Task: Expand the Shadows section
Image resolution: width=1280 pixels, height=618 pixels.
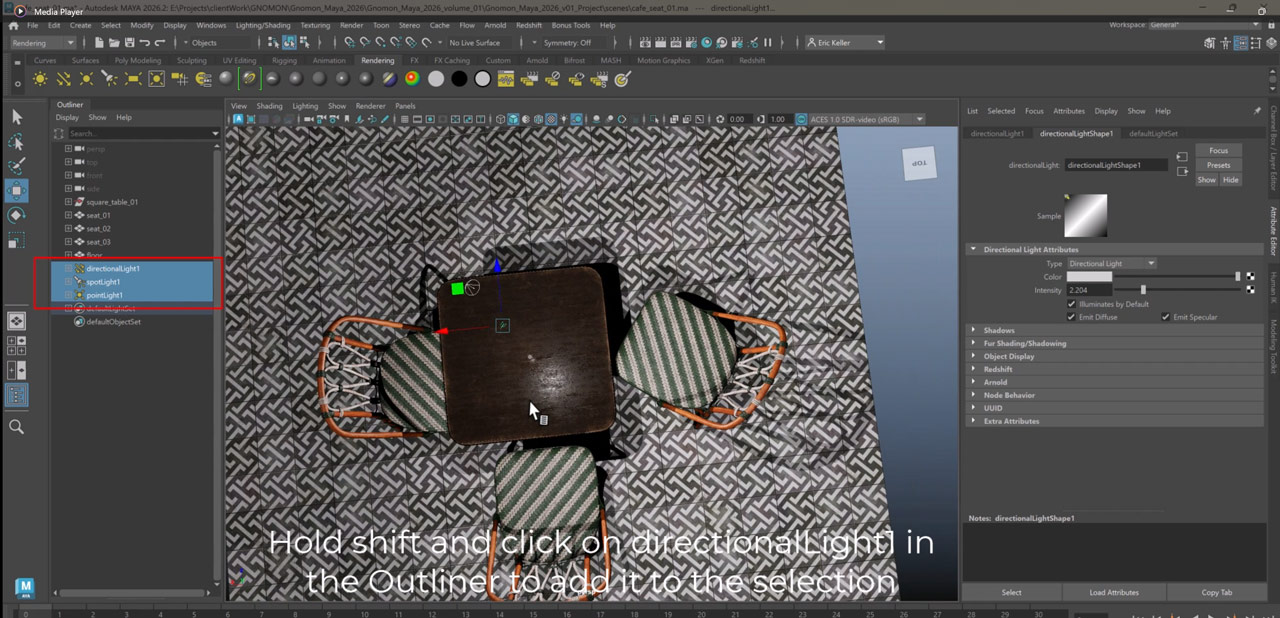Action: 998,330
